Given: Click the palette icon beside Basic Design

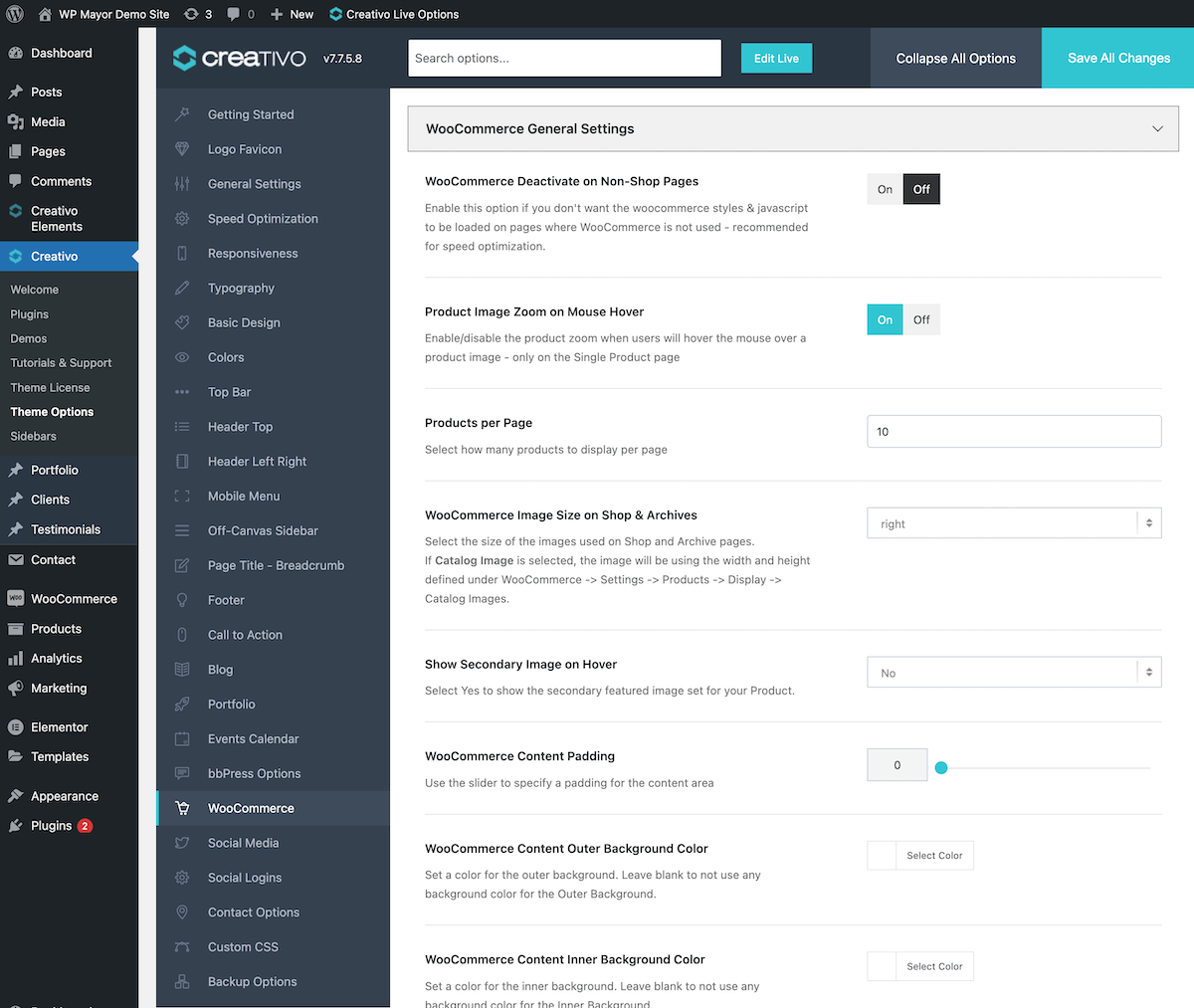Looking at the screenshot, I should click(x=182, y=322).
